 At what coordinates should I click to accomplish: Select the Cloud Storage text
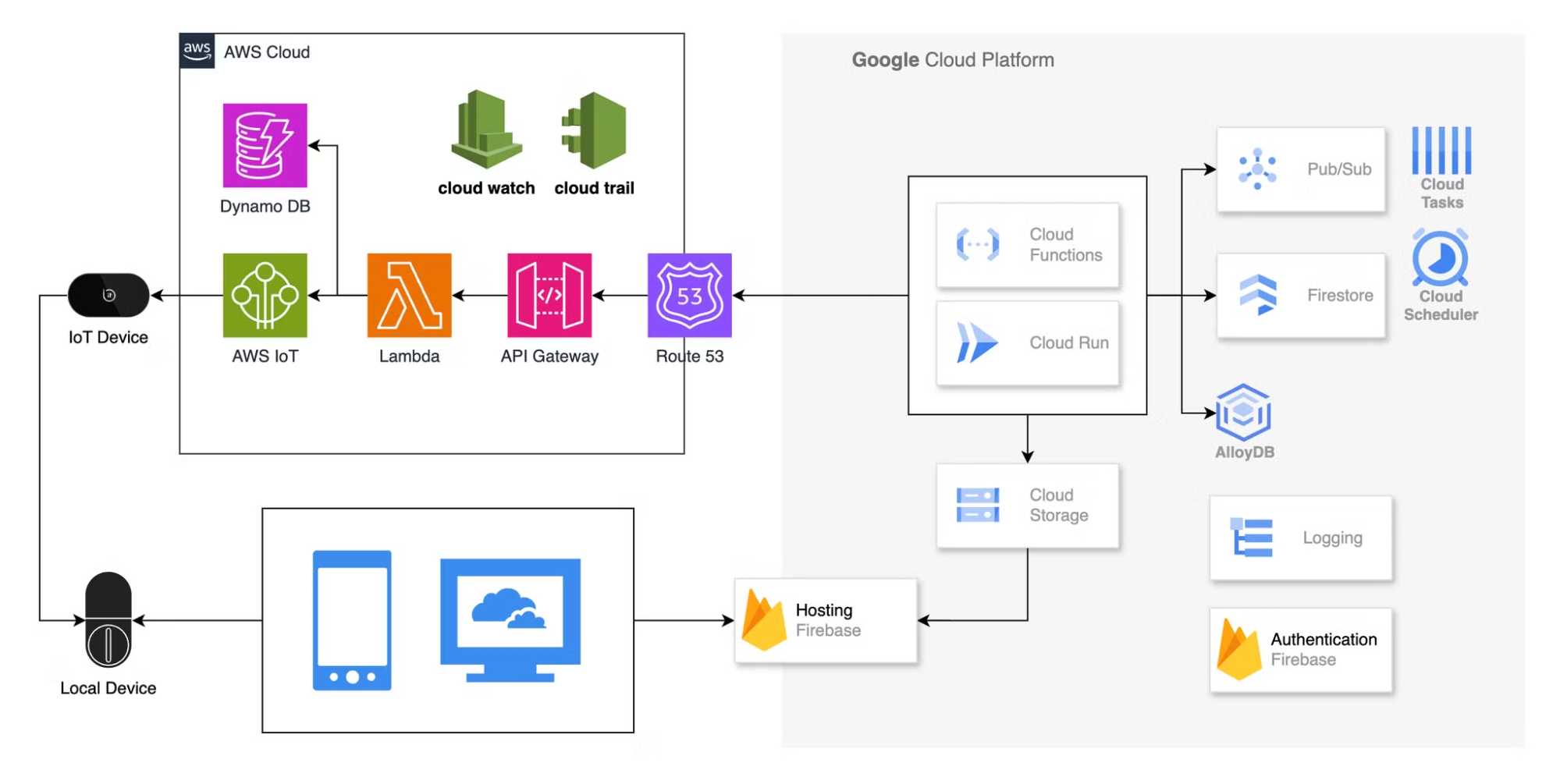tap(1058, 506)
